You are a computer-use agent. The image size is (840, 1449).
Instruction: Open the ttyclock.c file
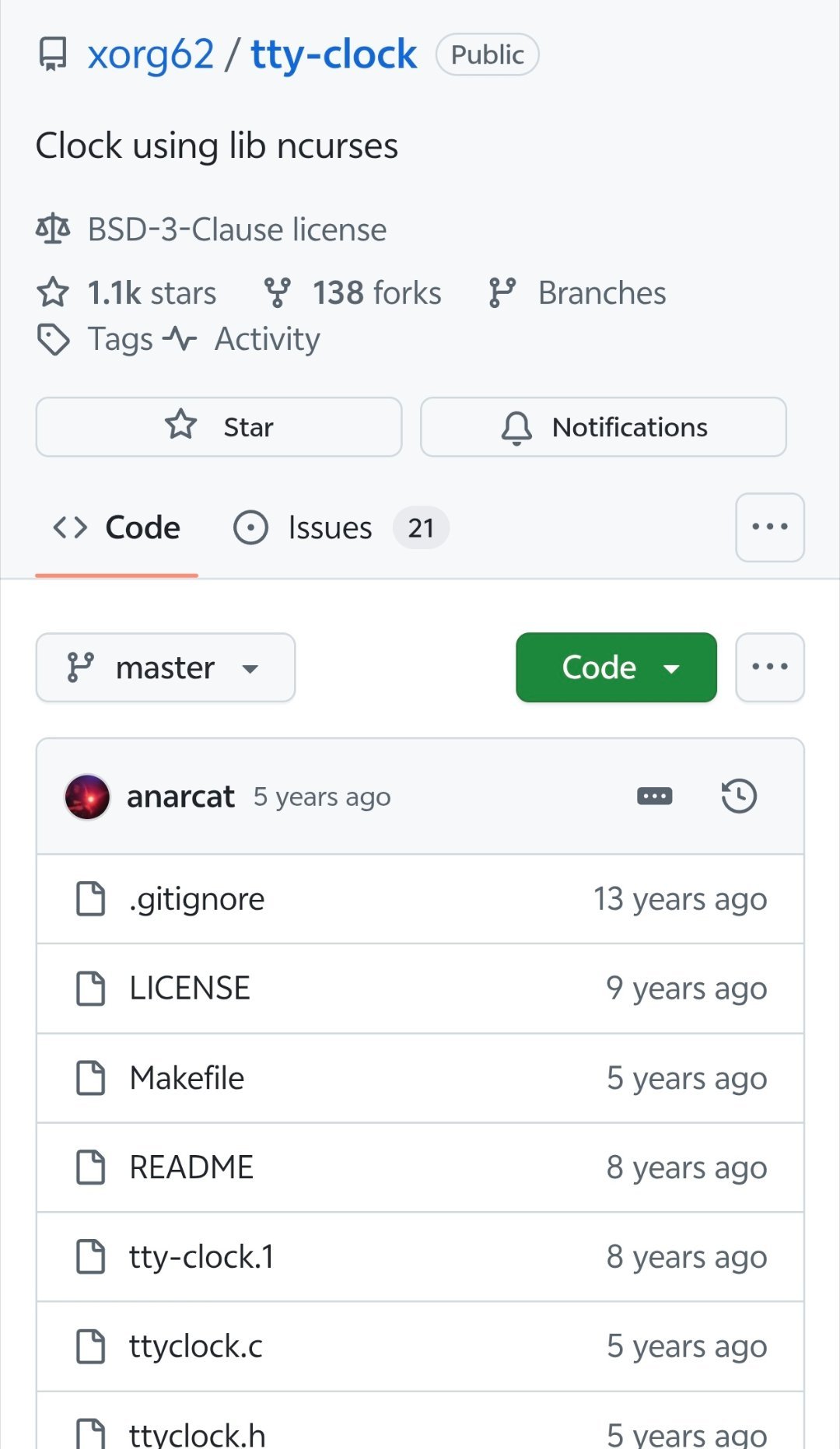[x=196, y=1346]
